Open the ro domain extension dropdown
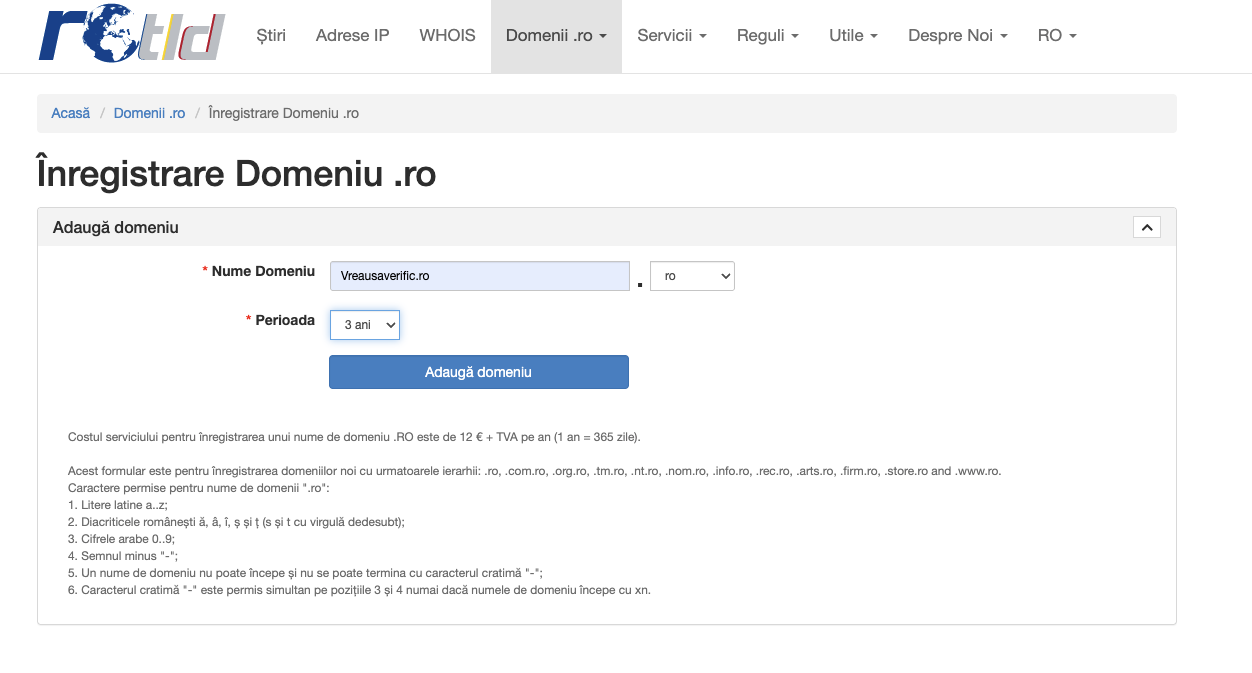The image size is (1252, 673). (x=692, y=276)
